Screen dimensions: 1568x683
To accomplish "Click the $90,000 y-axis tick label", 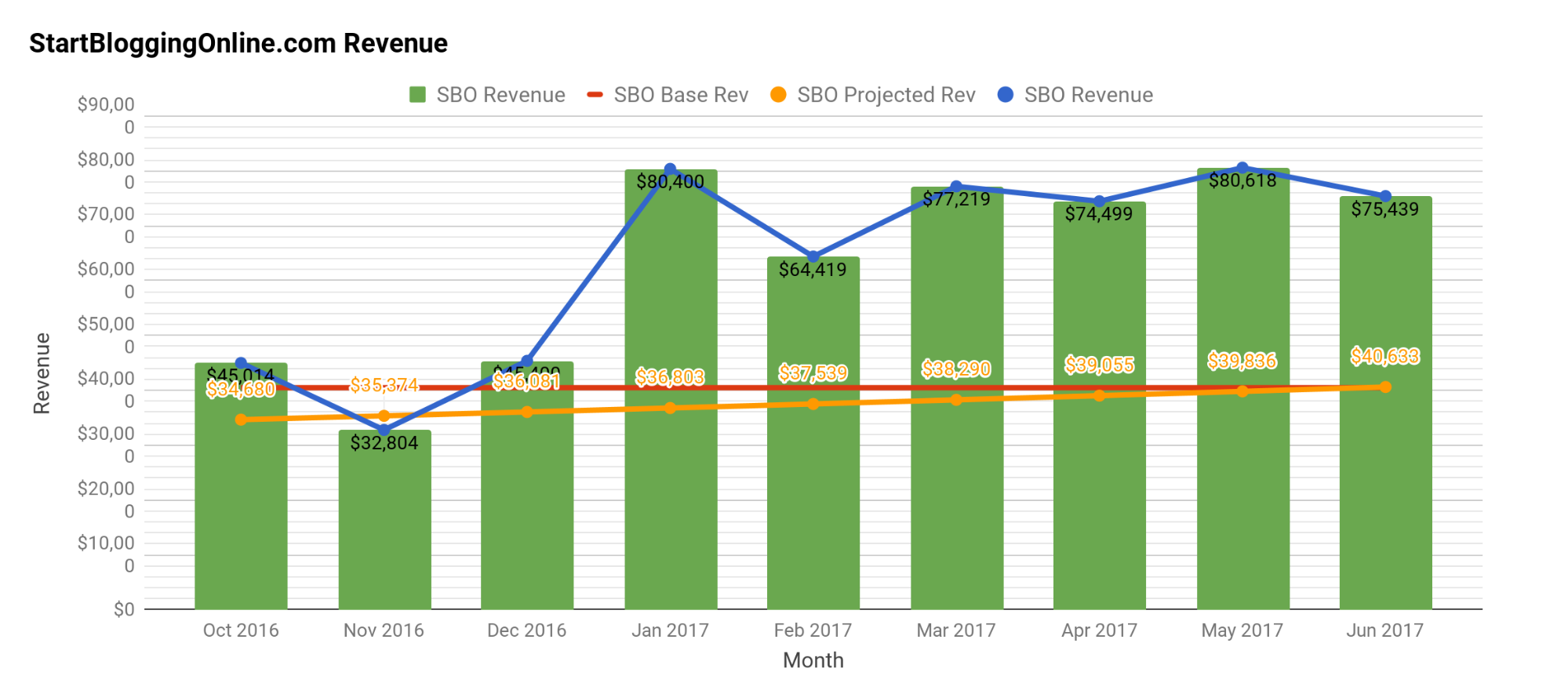I will (x=107, y=115).
